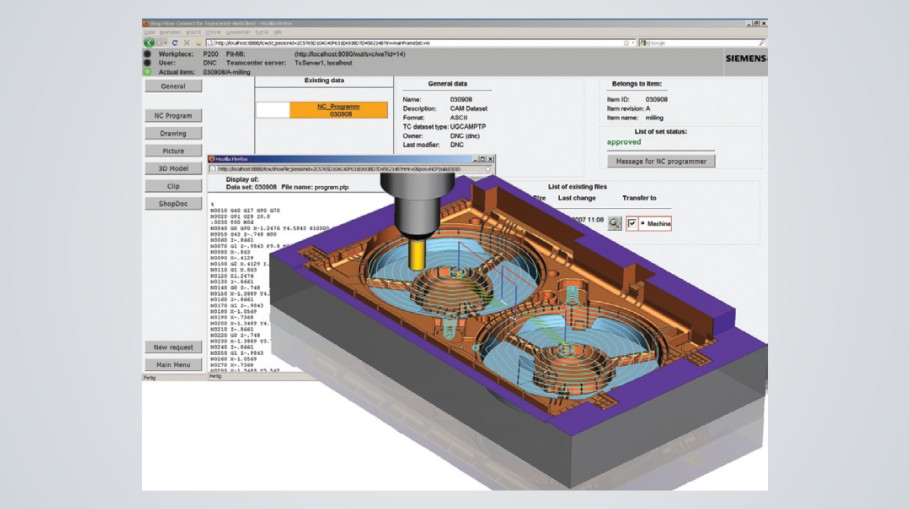910x509 pixels.
Task: Click the green Actual item status indicator
Action: (x=148, y=71)
